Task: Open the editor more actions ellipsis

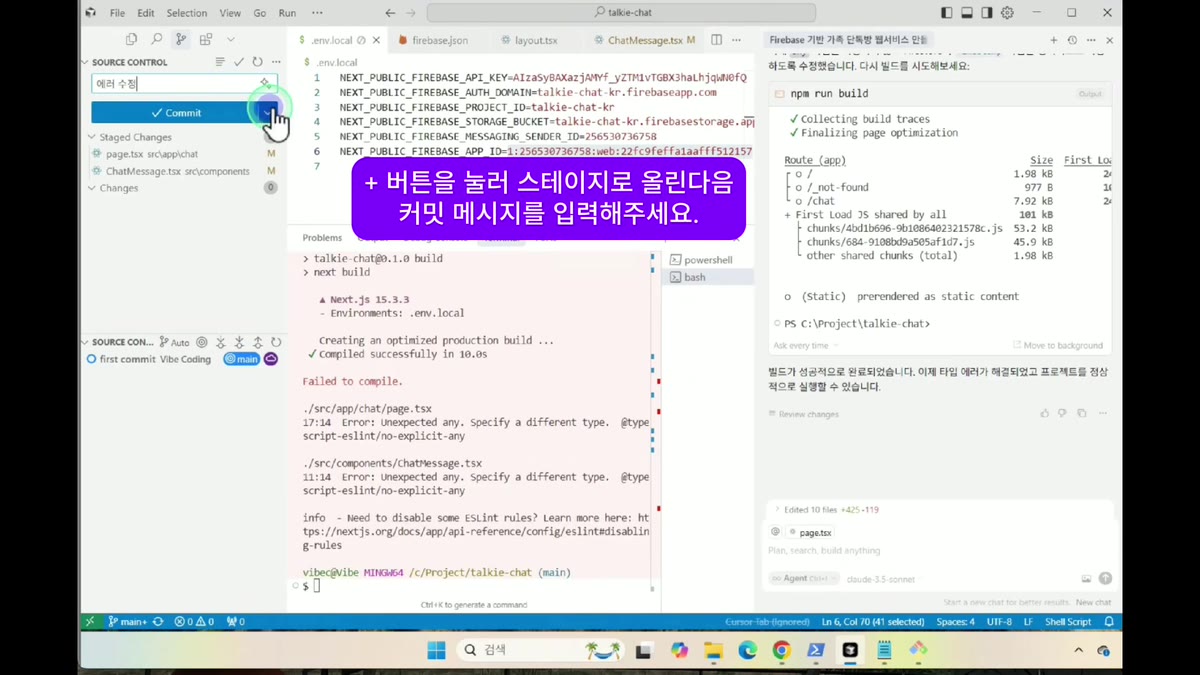Action: pos(737,40)
